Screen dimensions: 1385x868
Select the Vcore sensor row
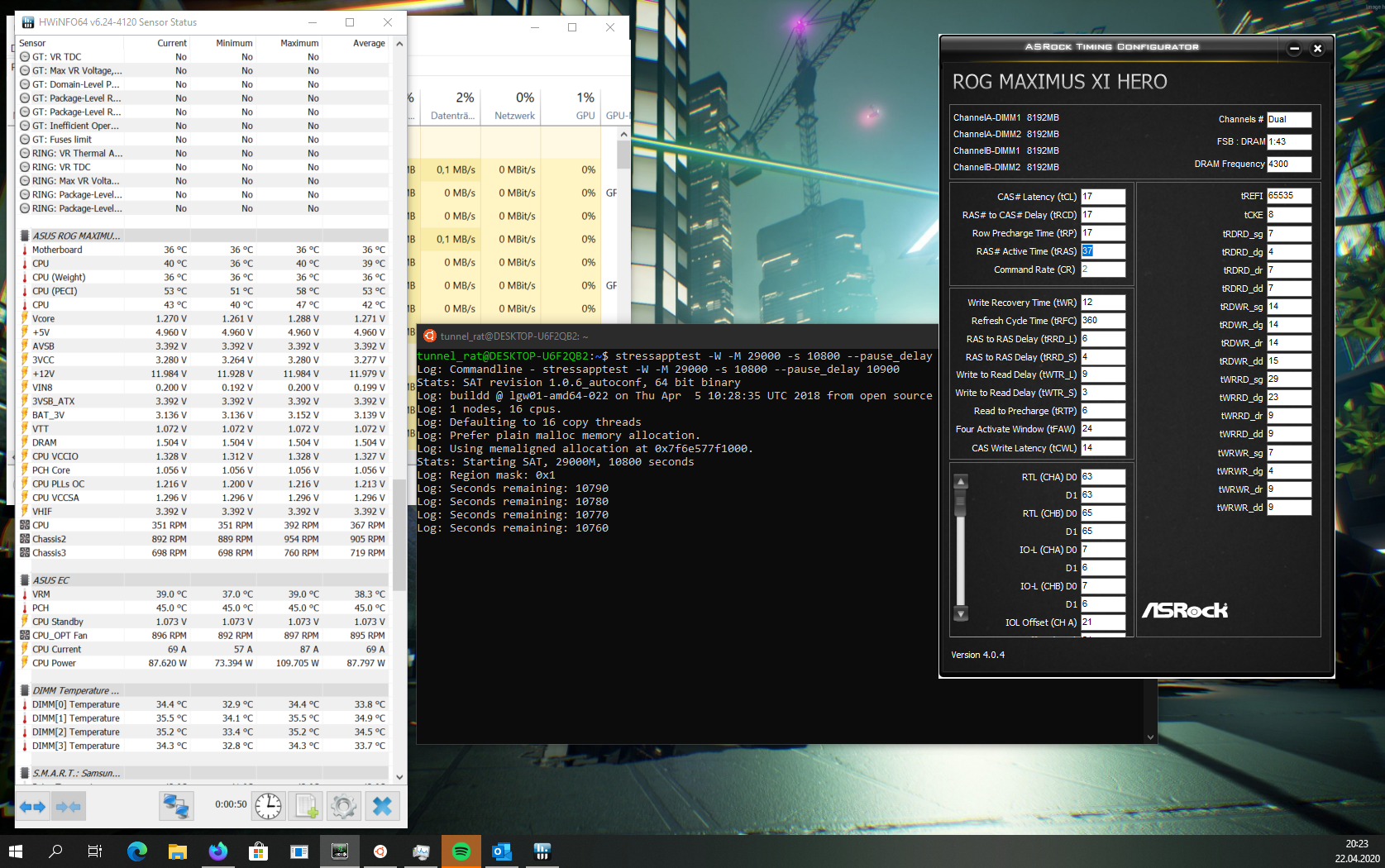tap(203, 318)
